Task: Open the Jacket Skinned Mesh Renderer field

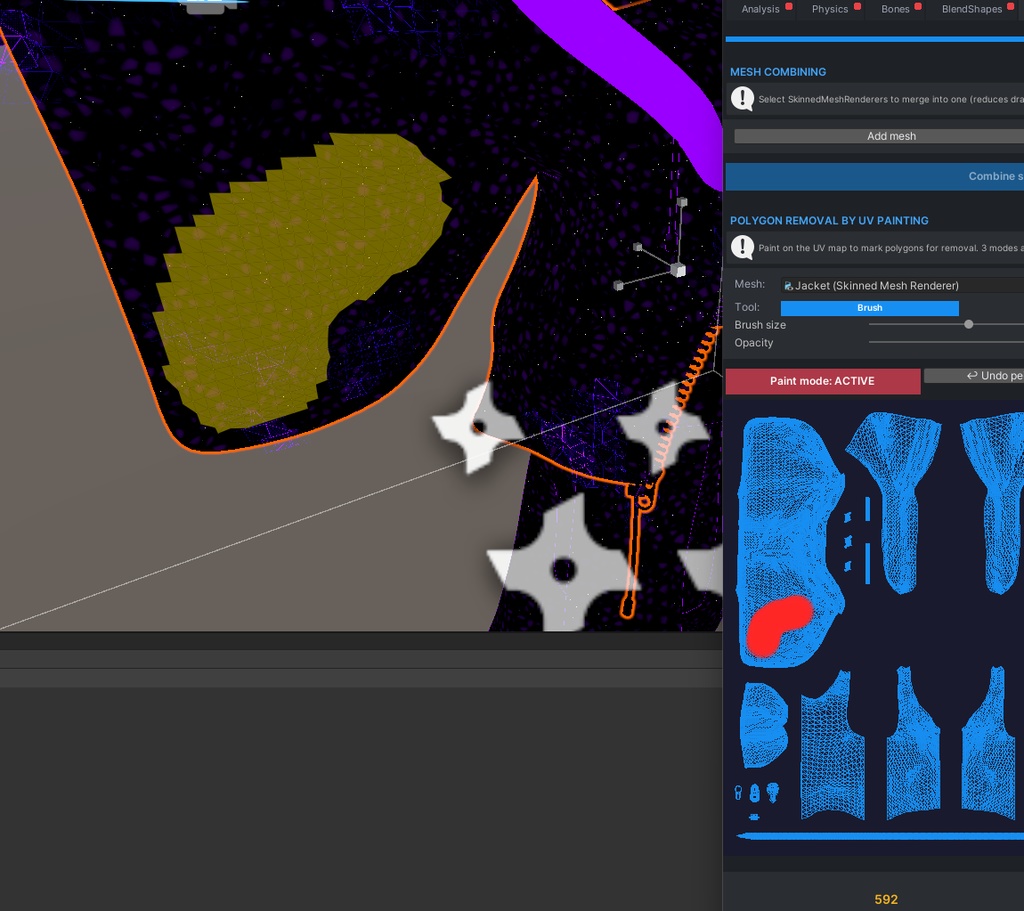Action: [x=903, y=285]
